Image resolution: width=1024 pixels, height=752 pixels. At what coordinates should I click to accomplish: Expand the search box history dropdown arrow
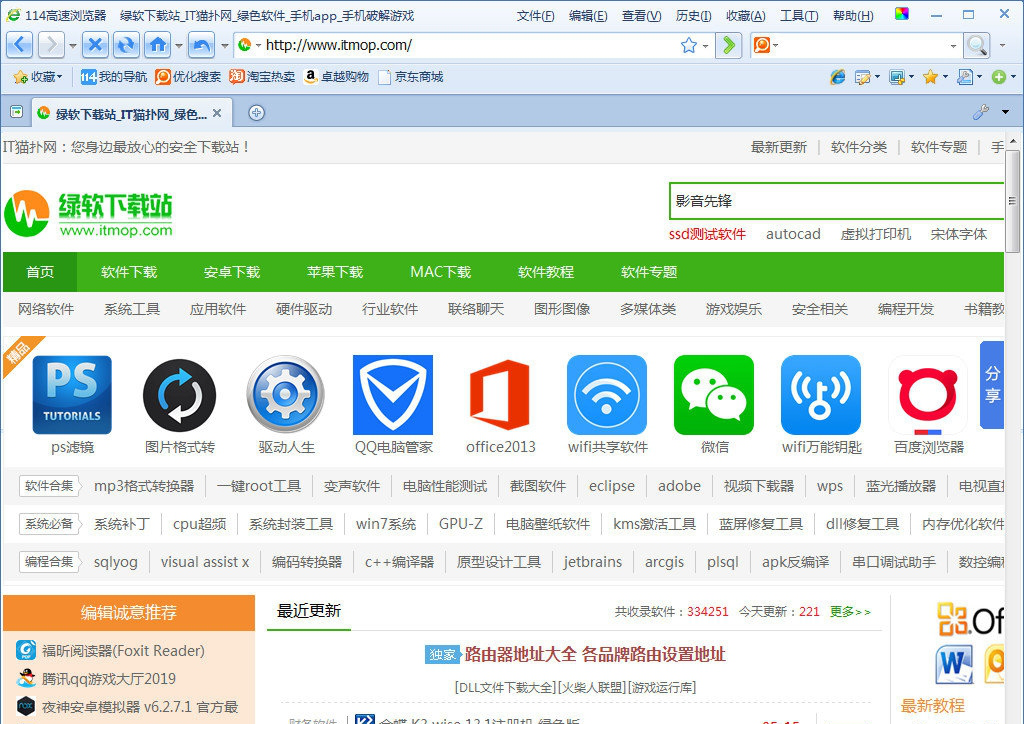click(953, 46)
